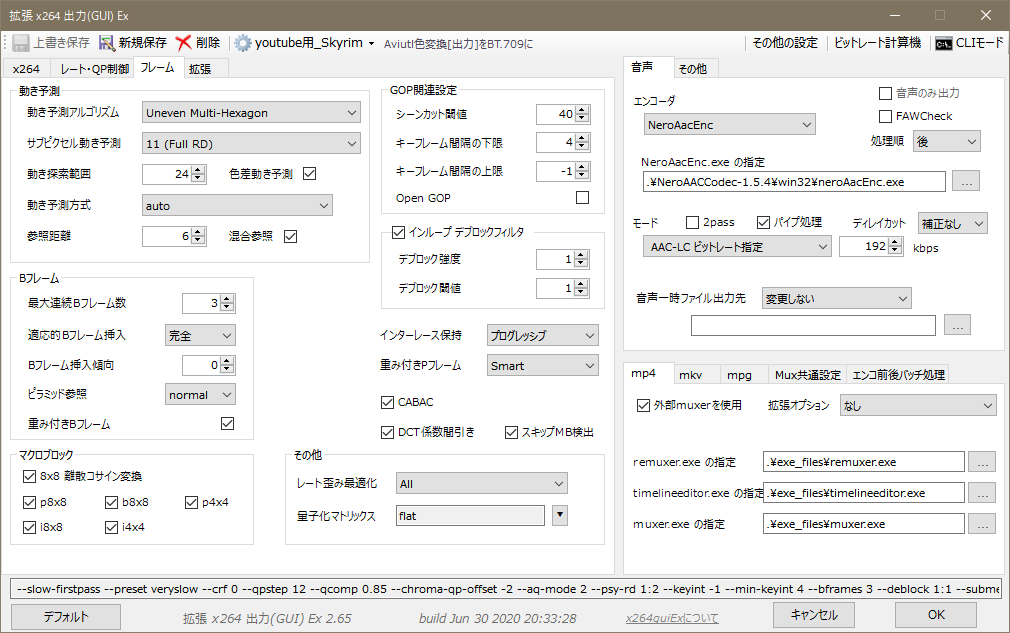Toggle 8x8 離散コサイン変換 checkbox
The width and height of the screenshot is (1010, 633).
coord(29,477)
